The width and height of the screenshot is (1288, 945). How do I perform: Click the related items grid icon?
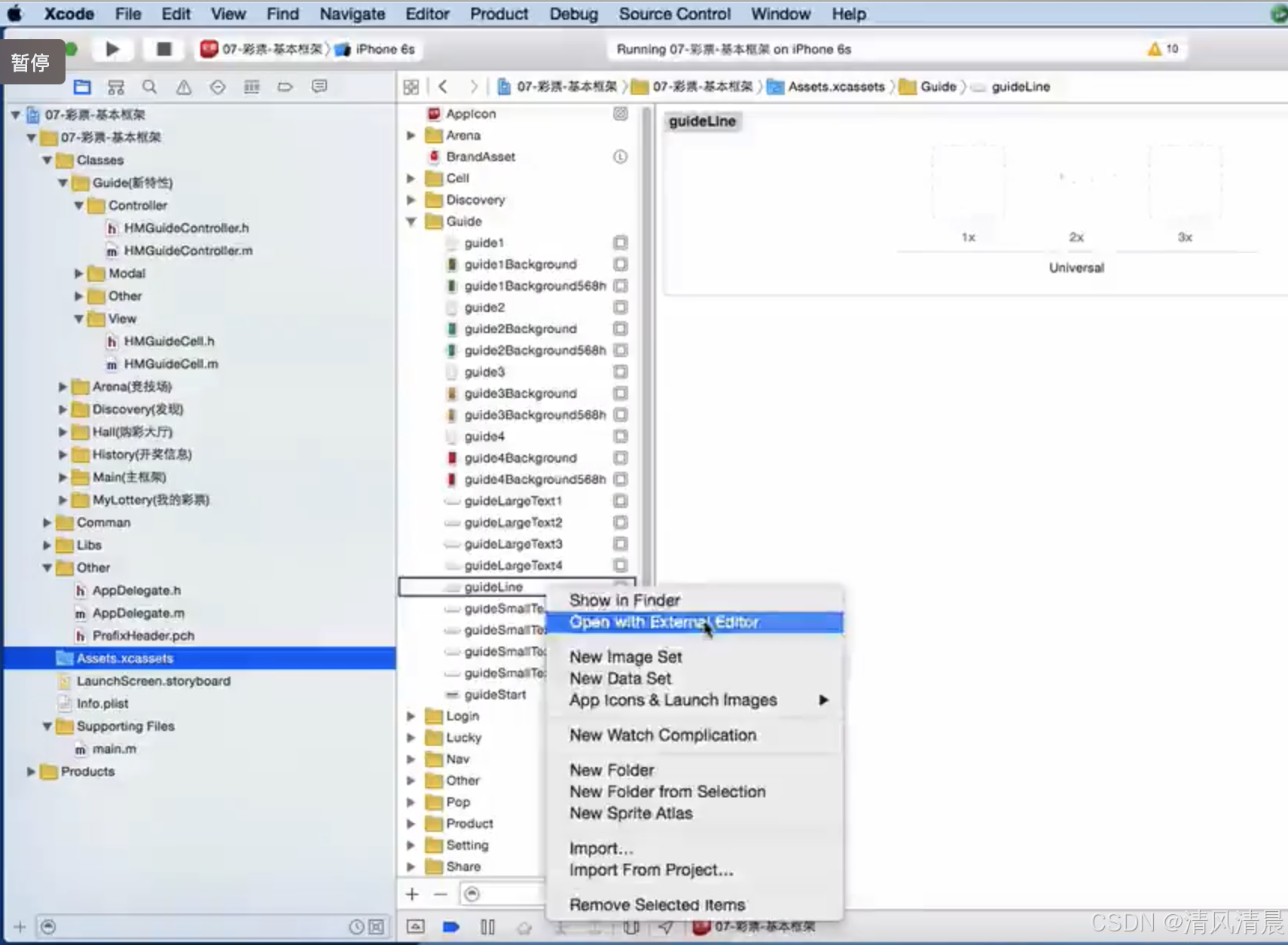coord(411,87)
